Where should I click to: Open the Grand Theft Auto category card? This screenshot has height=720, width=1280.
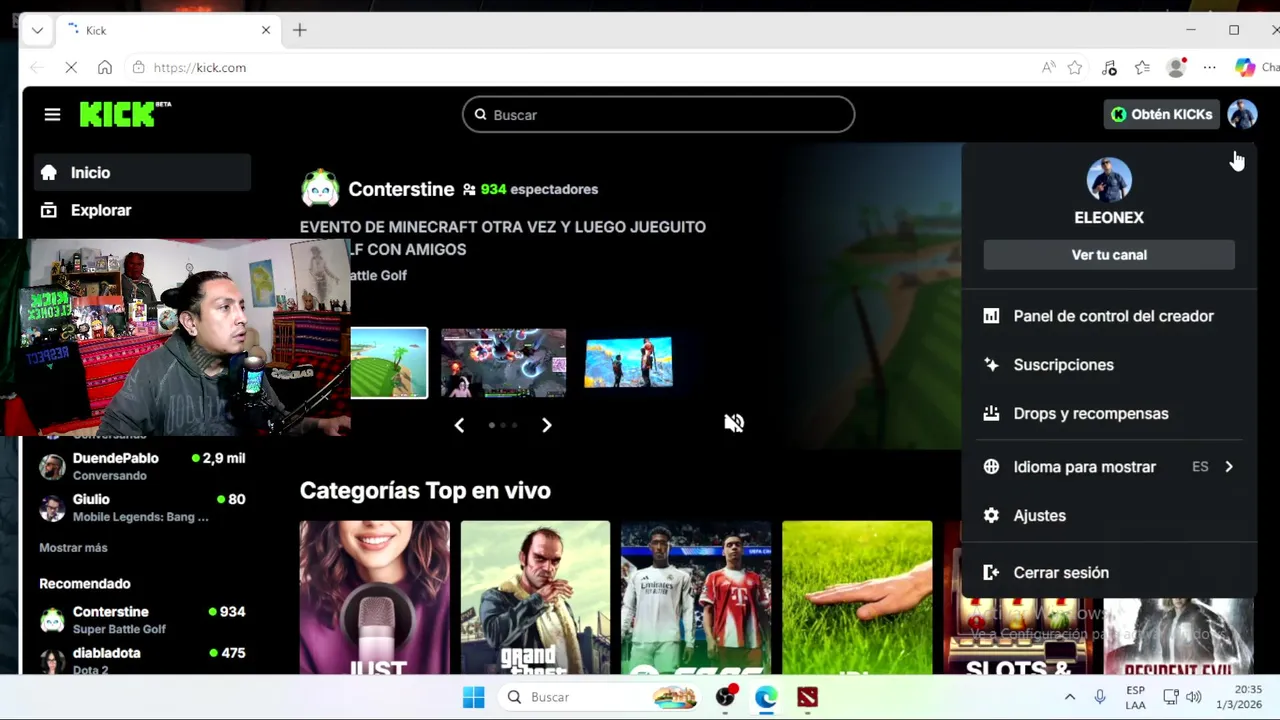(x=535, y=597)
